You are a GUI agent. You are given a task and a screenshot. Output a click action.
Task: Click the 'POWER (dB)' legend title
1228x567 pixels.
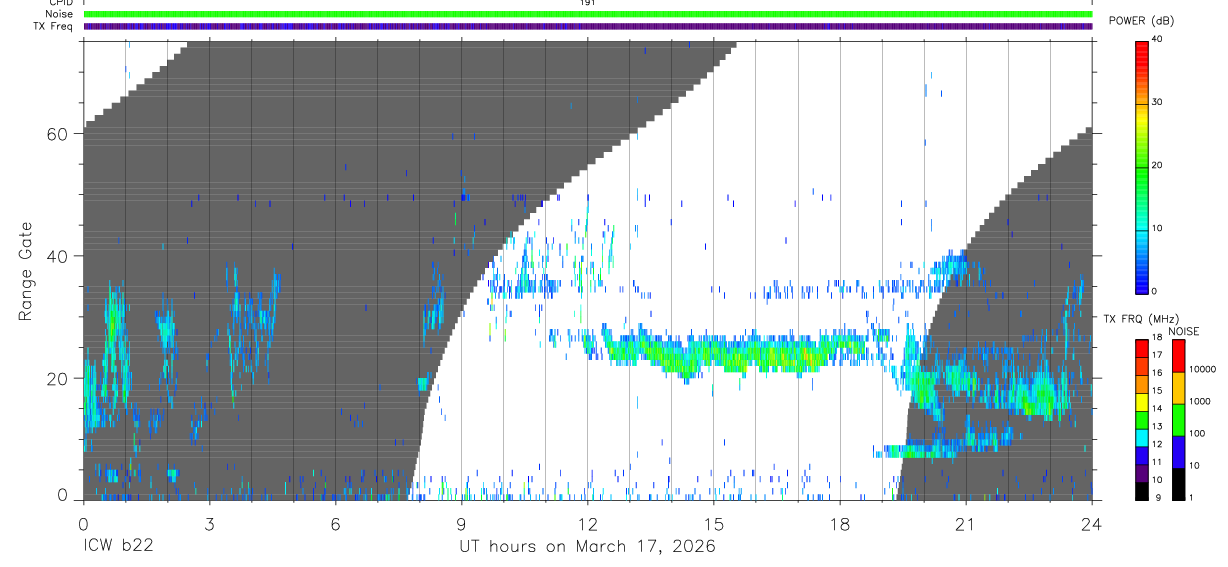pos(1143,21)
